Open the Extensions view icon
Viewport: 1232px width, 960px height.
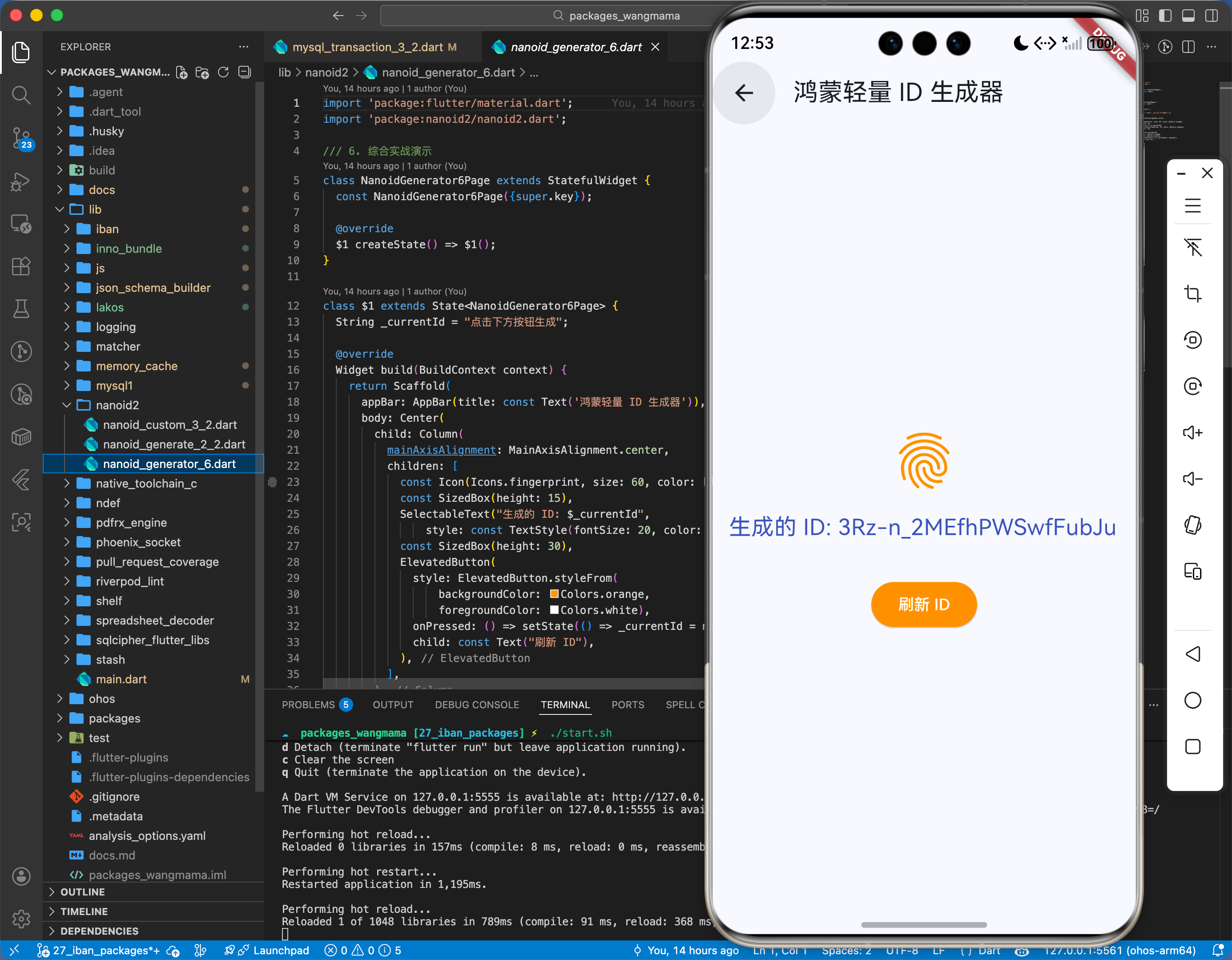[21, 266]
